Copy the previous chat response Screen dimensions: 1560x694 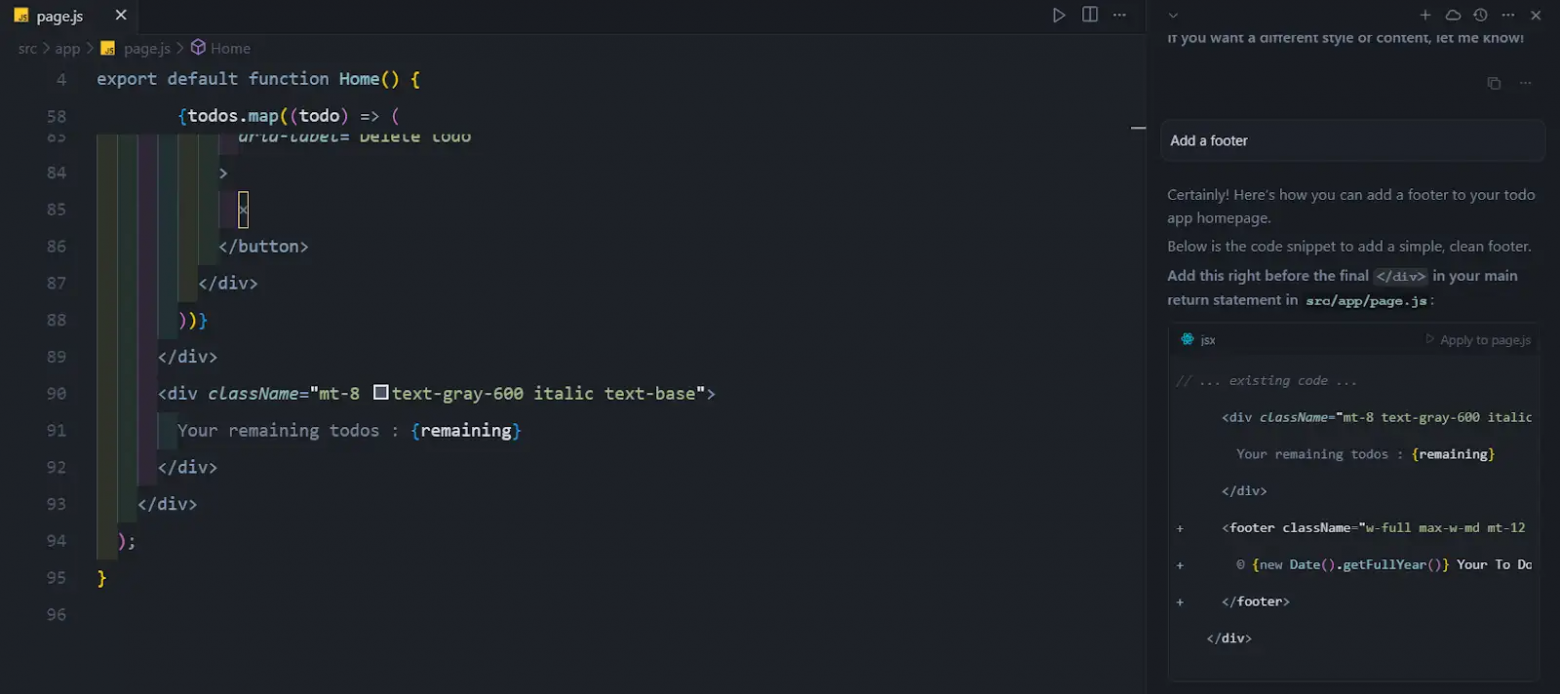[1494, 83]
